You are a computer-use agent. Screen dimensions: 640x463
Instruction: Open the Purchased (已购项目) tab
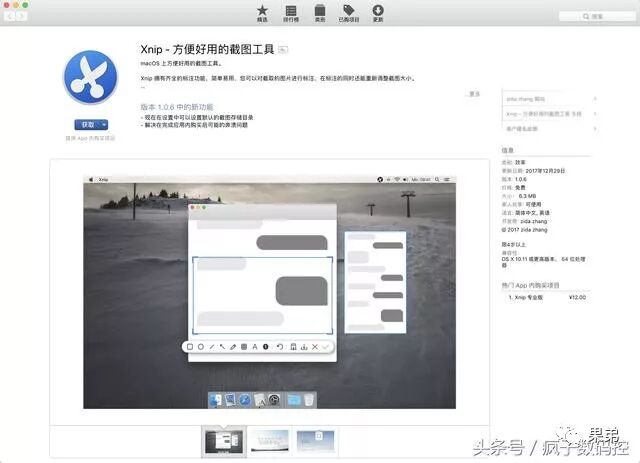(349, 13)
